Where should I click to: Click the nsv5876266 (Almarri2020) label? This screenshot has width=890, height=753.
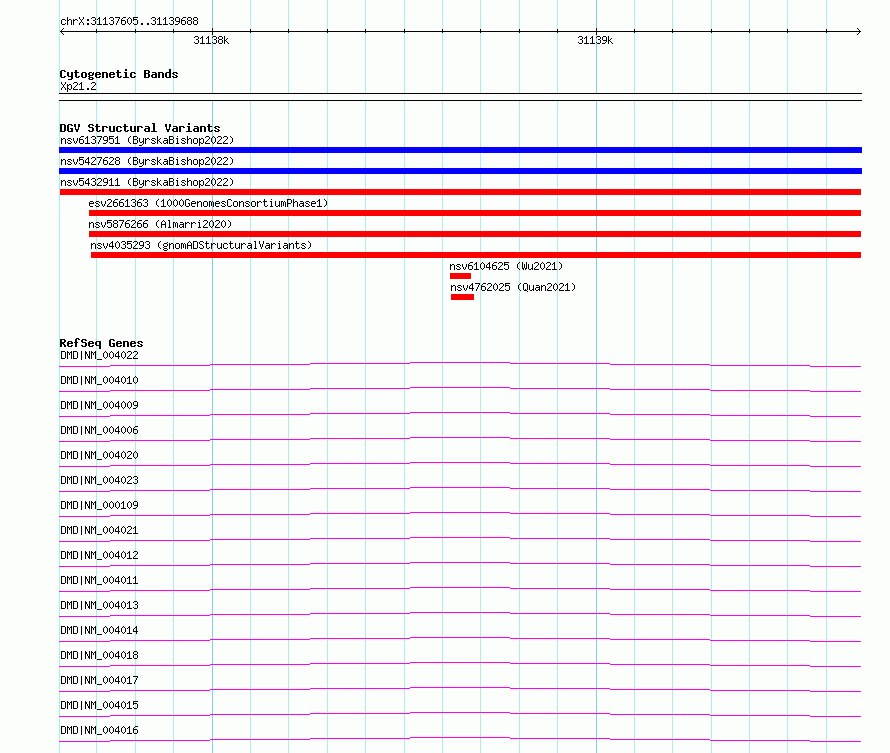tap(160, 224)
